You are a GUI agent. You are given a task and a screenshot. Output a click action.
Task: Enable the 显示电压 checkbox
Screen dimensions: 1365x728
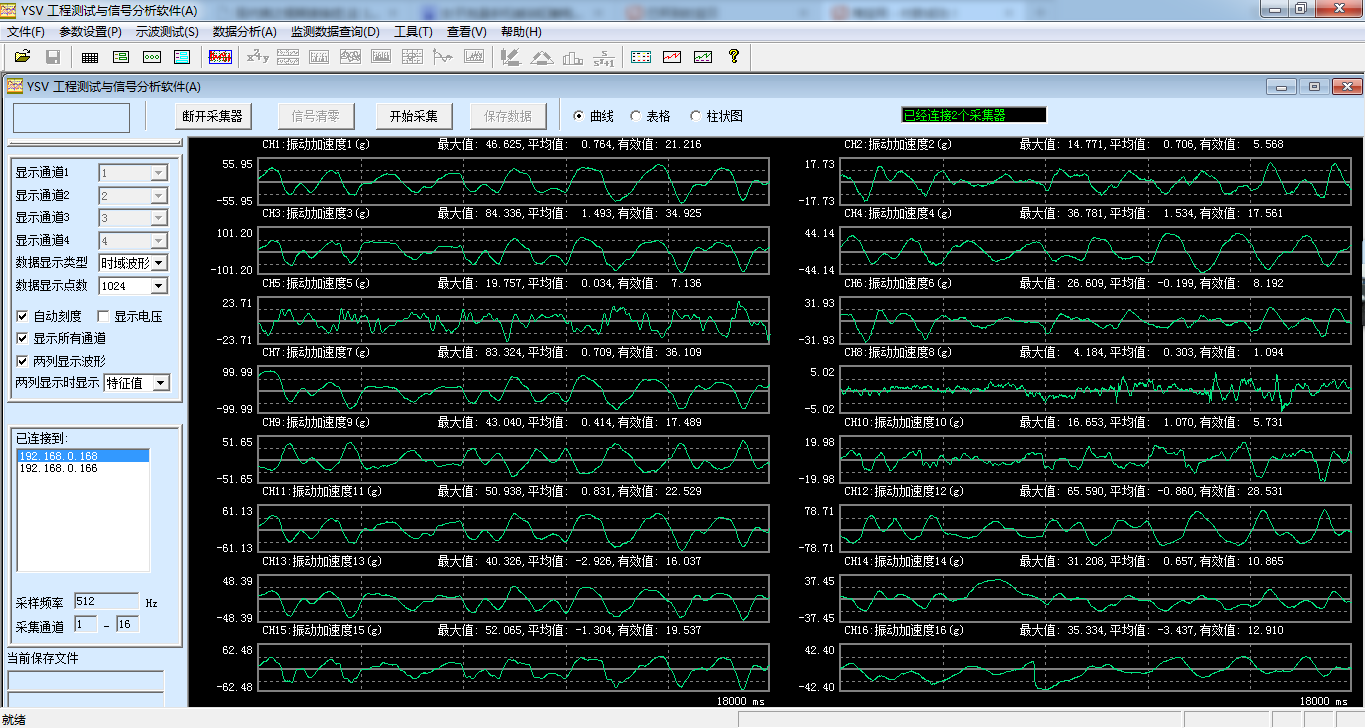pyautogui.click(x=103, y=317)
